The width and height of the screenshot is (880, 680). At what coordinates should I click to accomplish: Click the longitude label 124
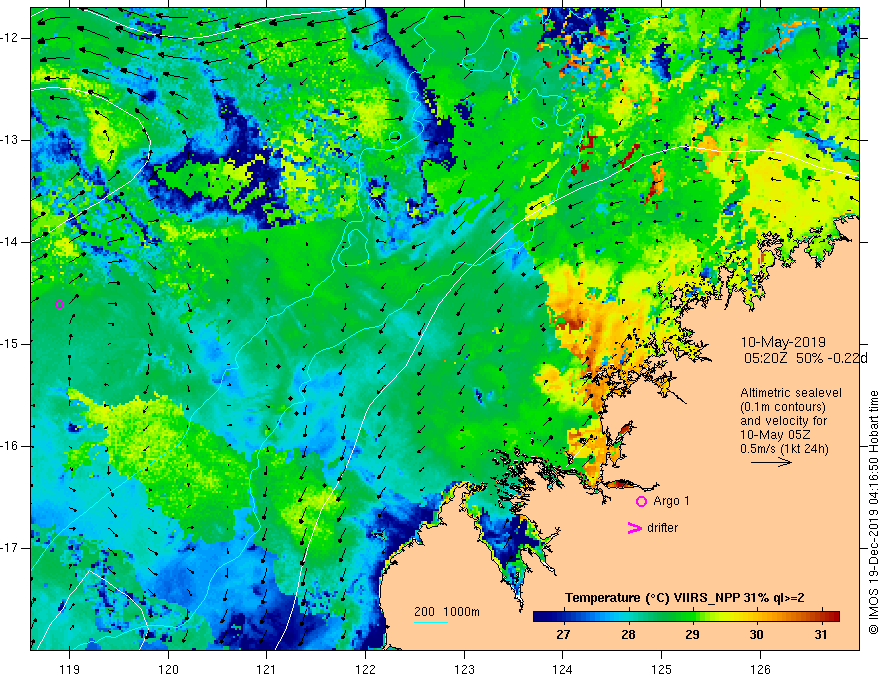(x=563, y=669)
